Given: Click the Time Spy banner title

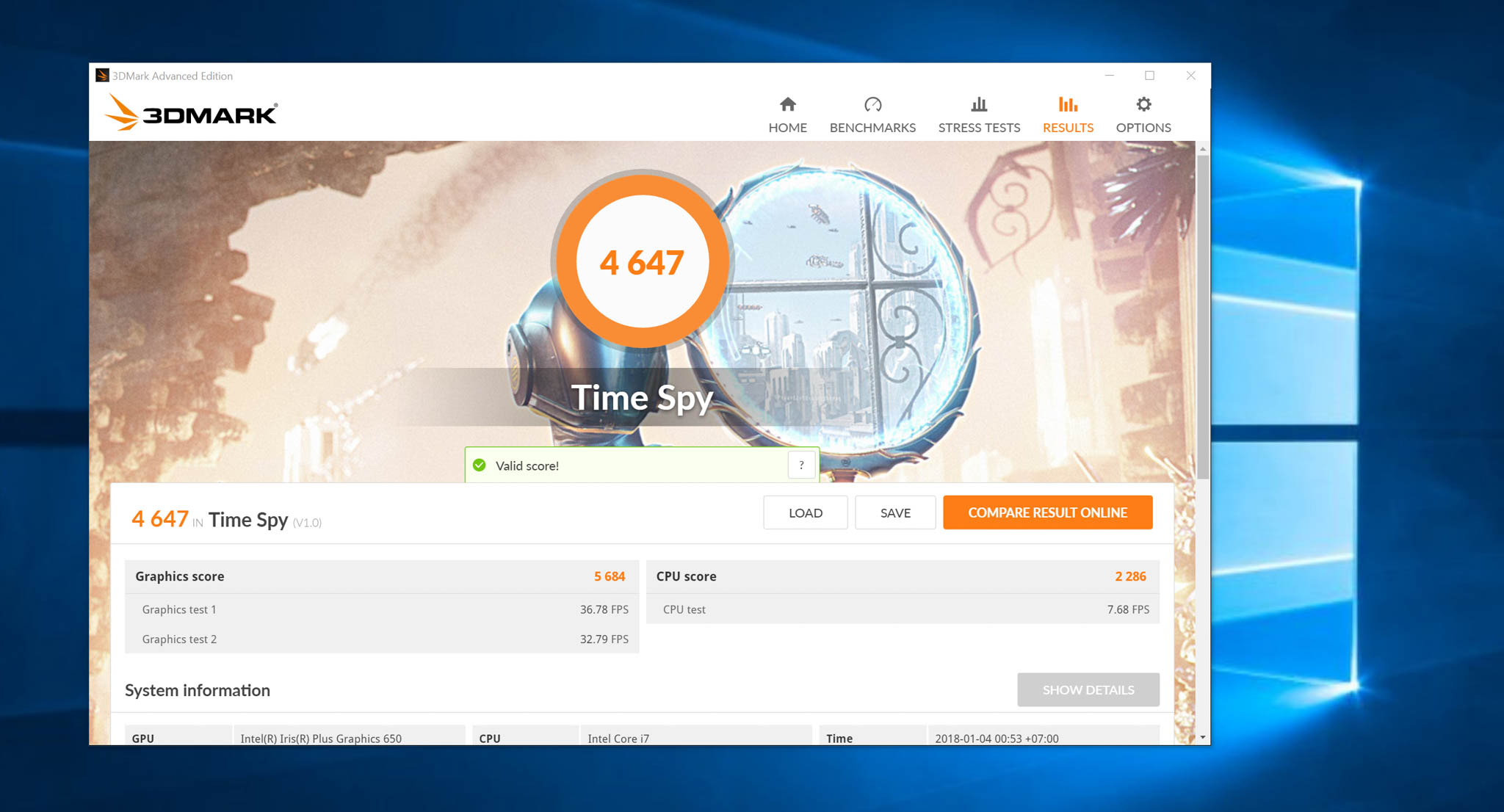Looking at the screenshot, I should [643, 398].
